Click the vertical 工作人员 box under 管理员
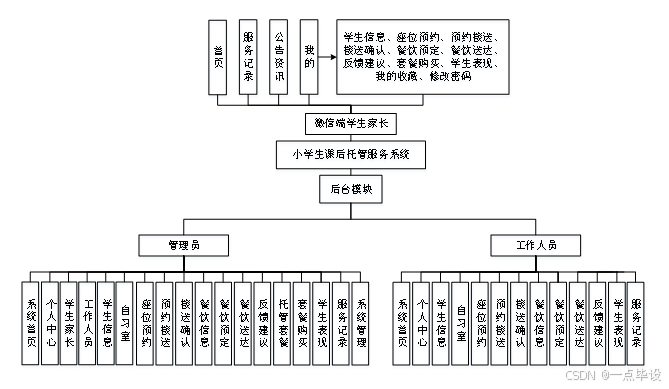669x389 pixels. (x=87, y=323)
